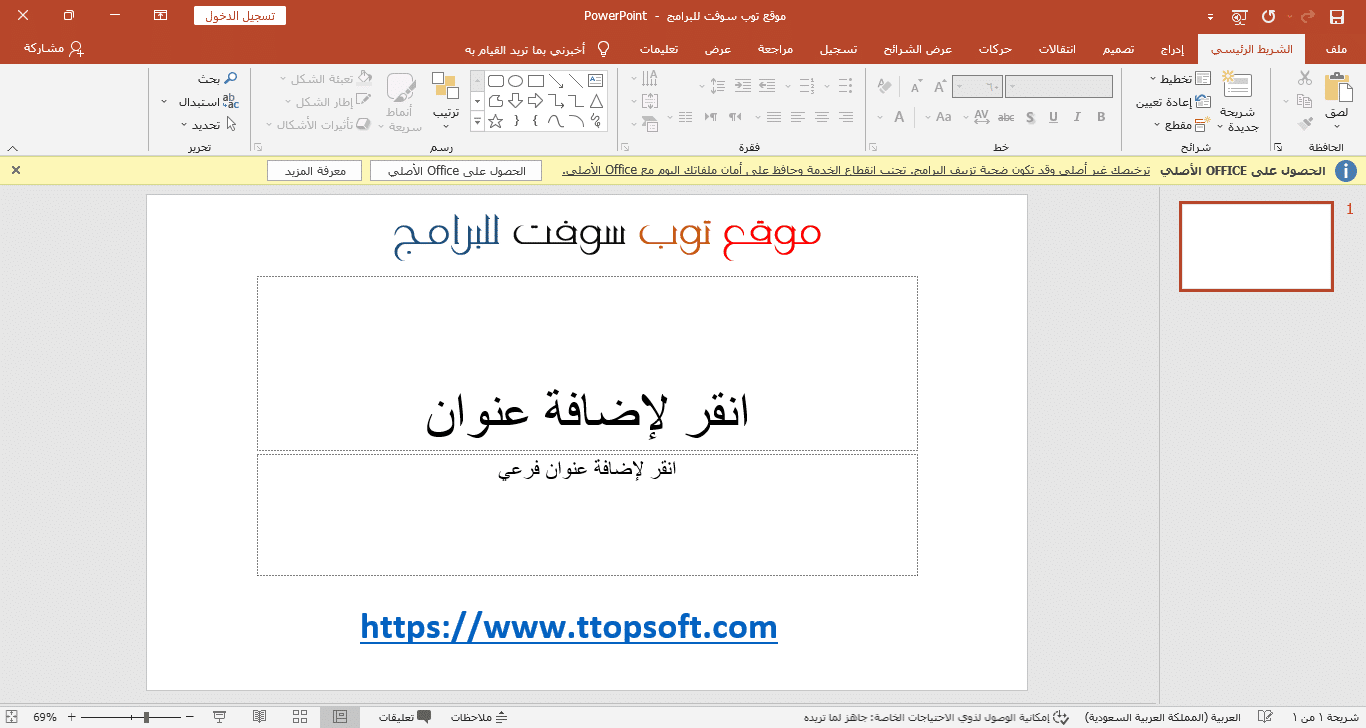Screen dimensions: 1366x728
Task: Switch to Transitions (انتقالات) tab
Action: click(x=1058, y=49)
